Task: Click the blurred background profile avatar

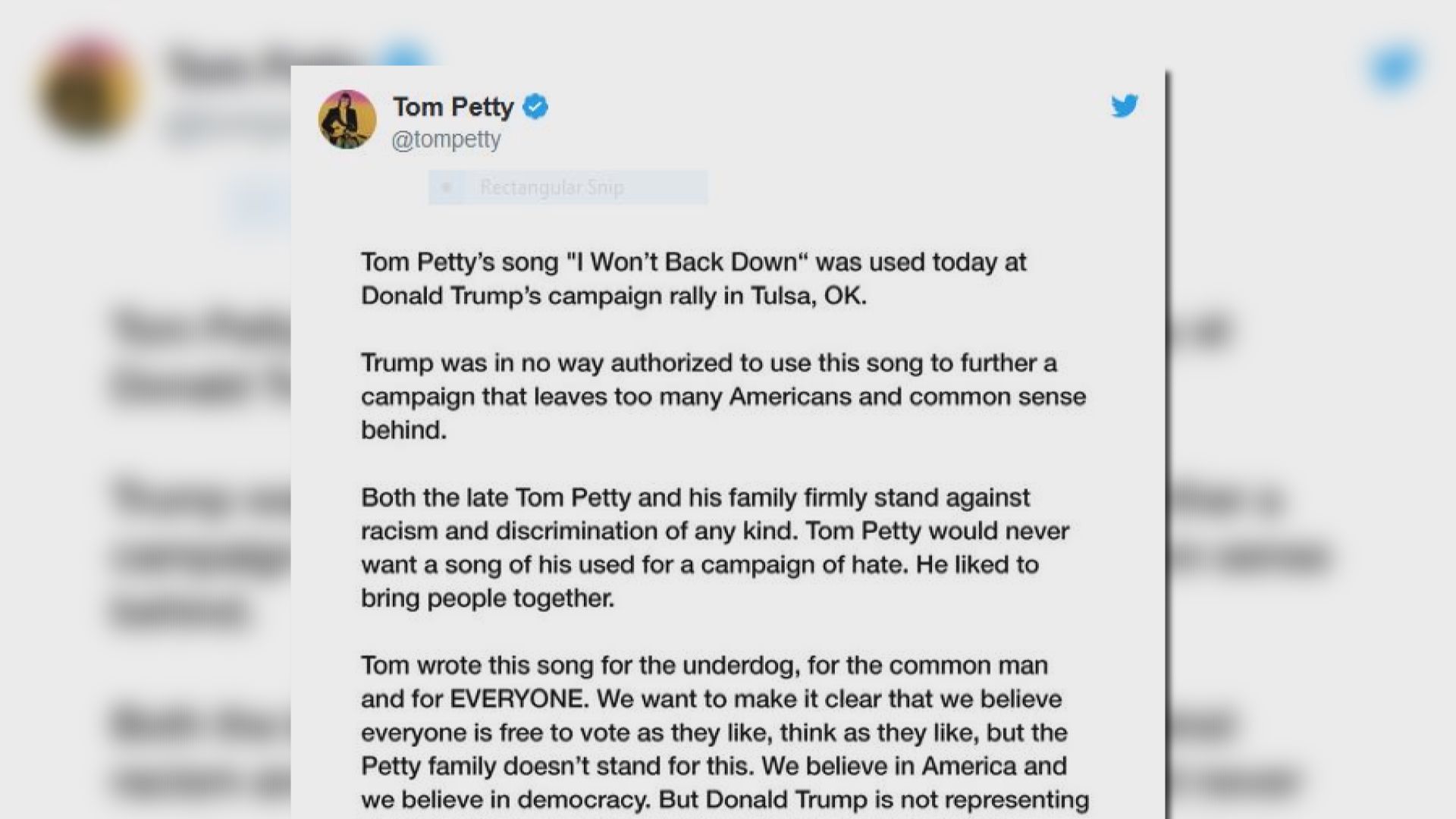Action: click(x=89, y=89)
